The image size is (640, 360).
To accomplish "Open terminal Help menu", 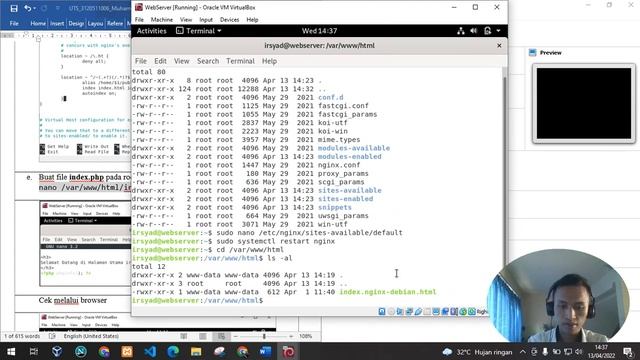I will click(x=269, y=61).
